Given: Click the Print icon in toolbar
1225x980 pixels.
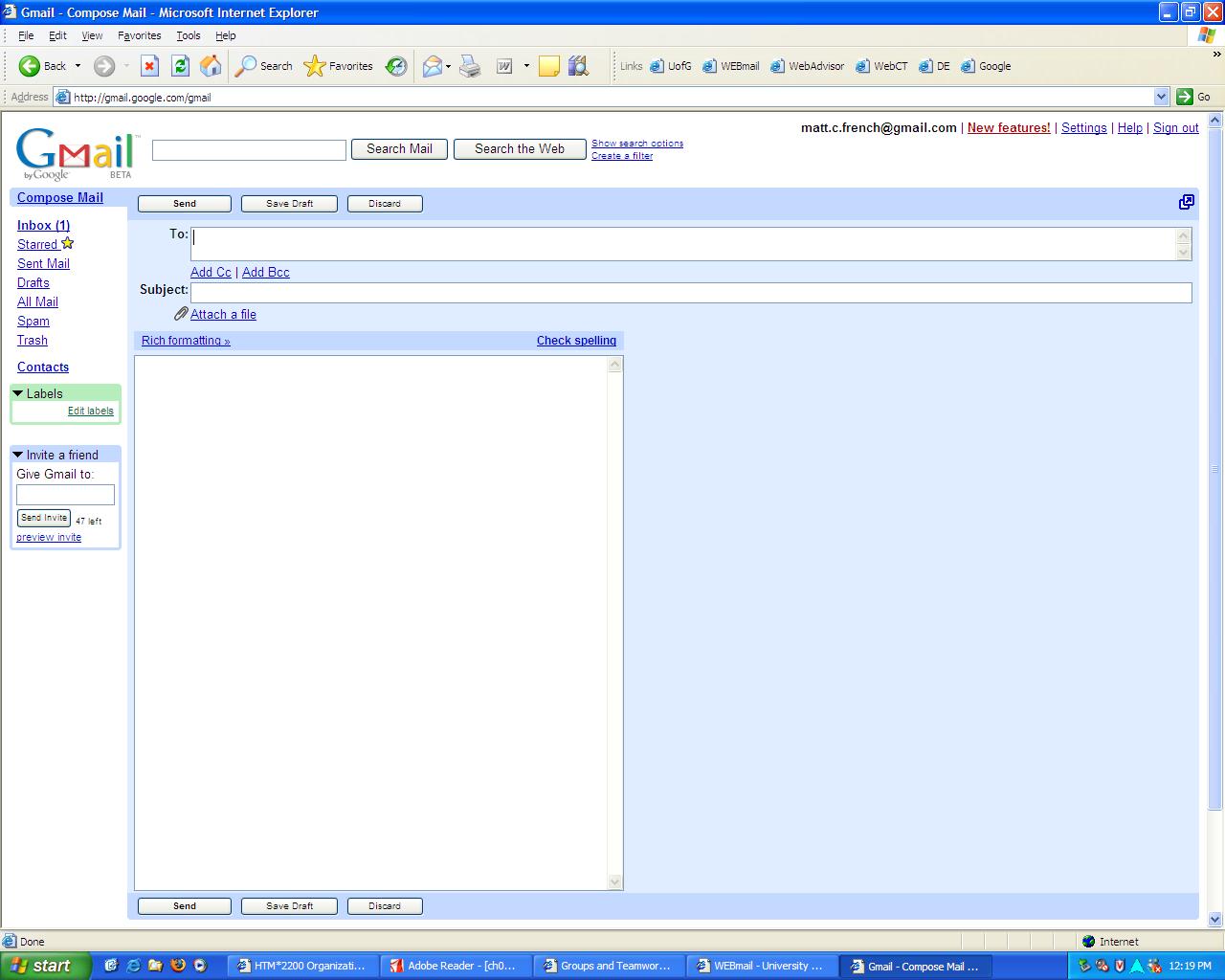Looking at the screenshot, I should (470, 66).
